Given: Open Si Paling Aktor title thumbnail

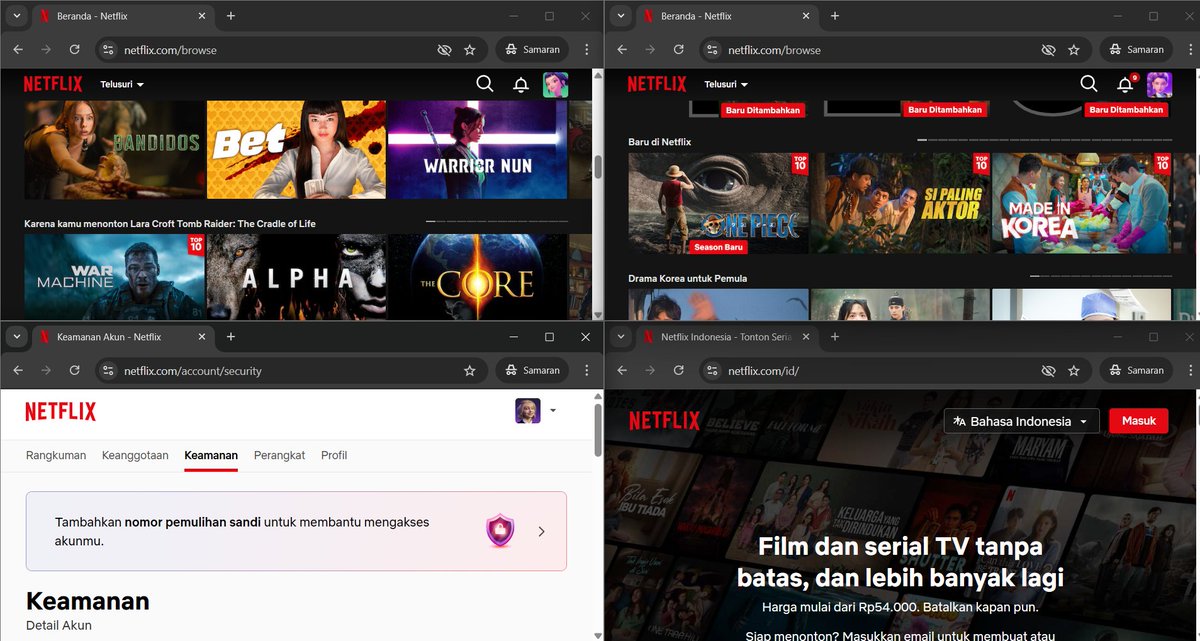Looking at the screenshot, I should pyautogui.click(x=900, y=203).
